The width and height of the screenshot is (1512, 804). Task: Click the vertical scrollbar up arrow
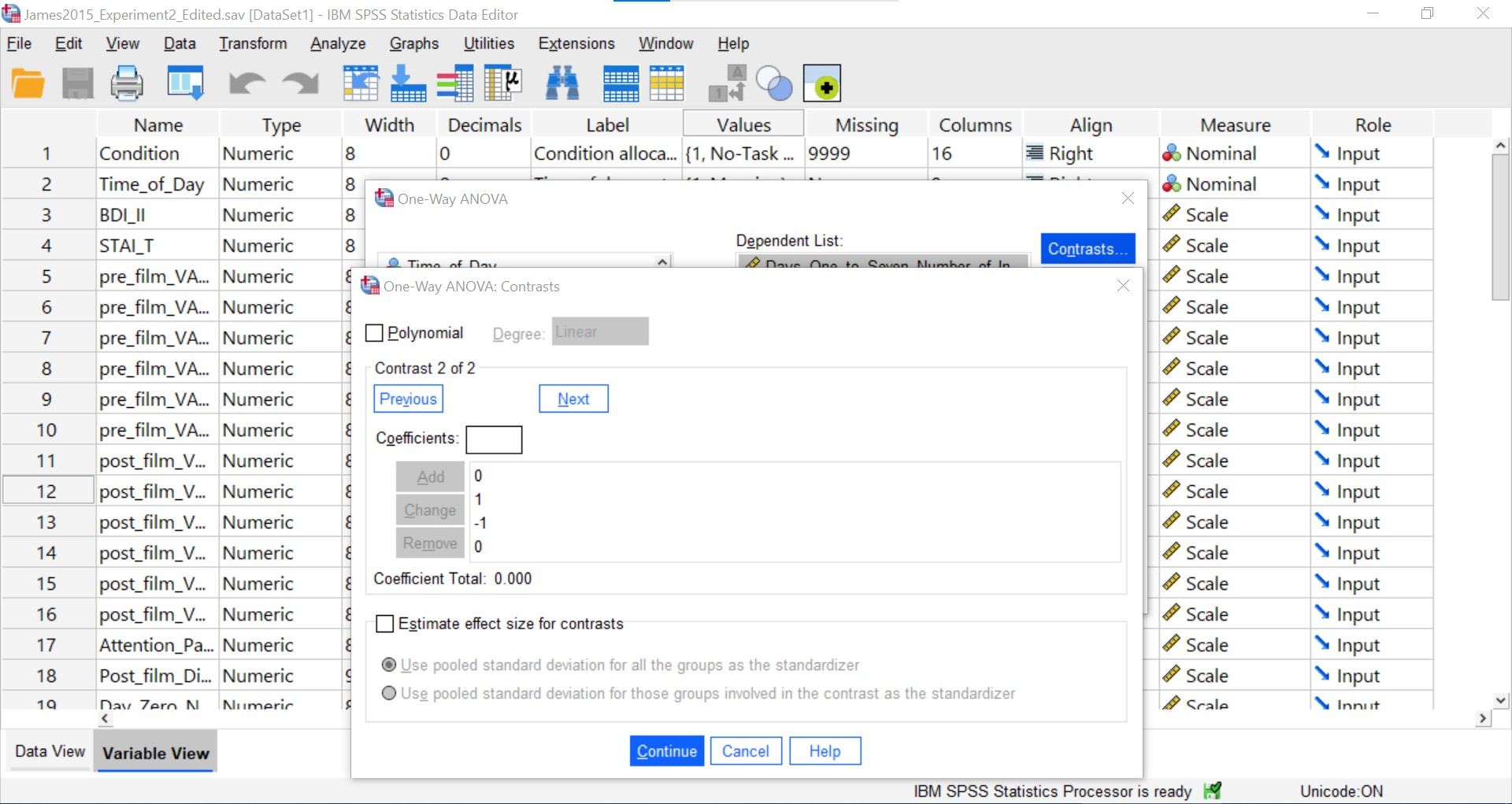click(1501, 146)
